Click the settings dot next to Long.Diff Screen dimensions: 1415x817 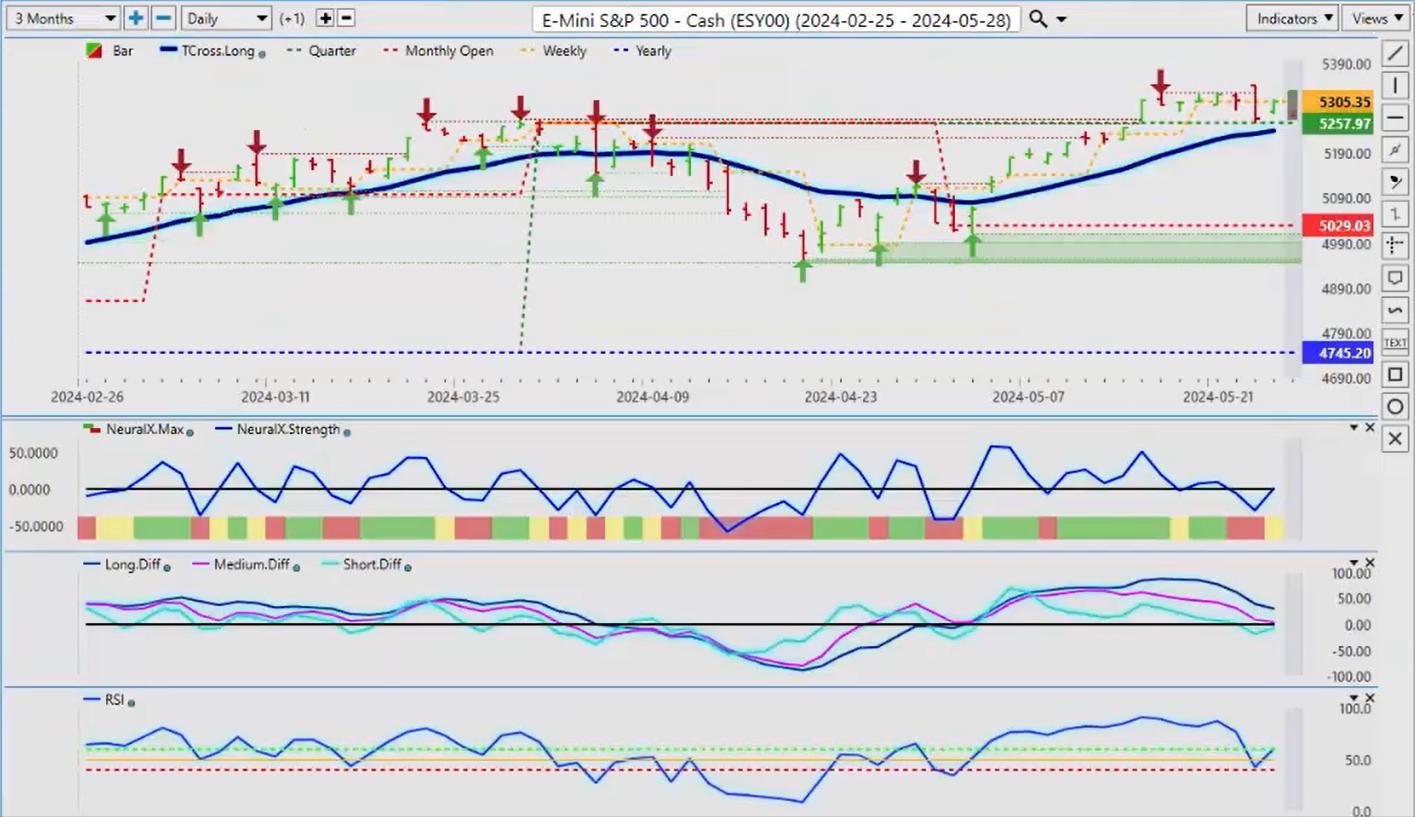point(165,567)
